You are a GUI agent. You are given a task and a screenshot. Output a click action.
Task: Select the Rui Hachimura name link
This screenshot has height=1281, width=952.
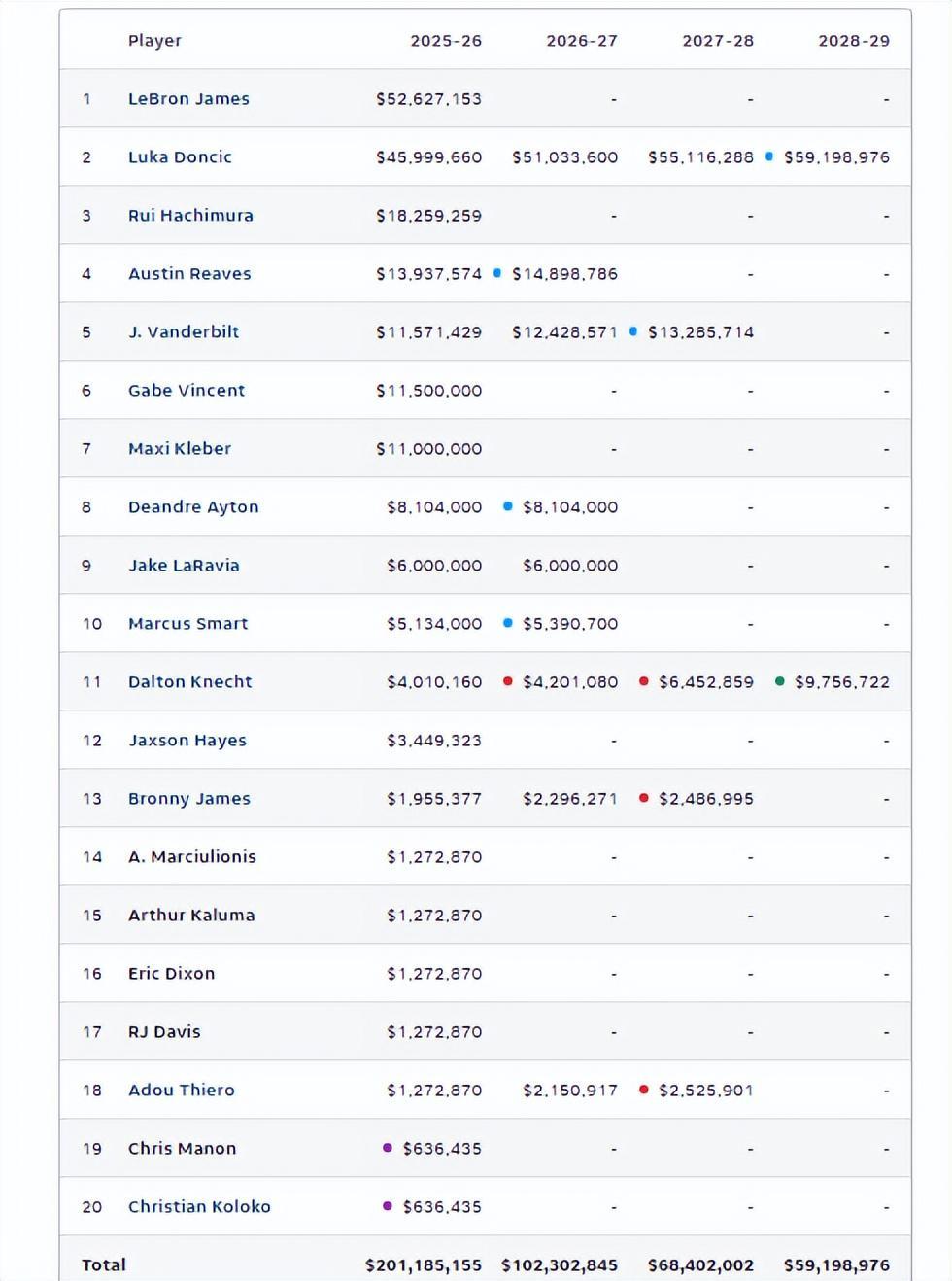tap(190, 216)
